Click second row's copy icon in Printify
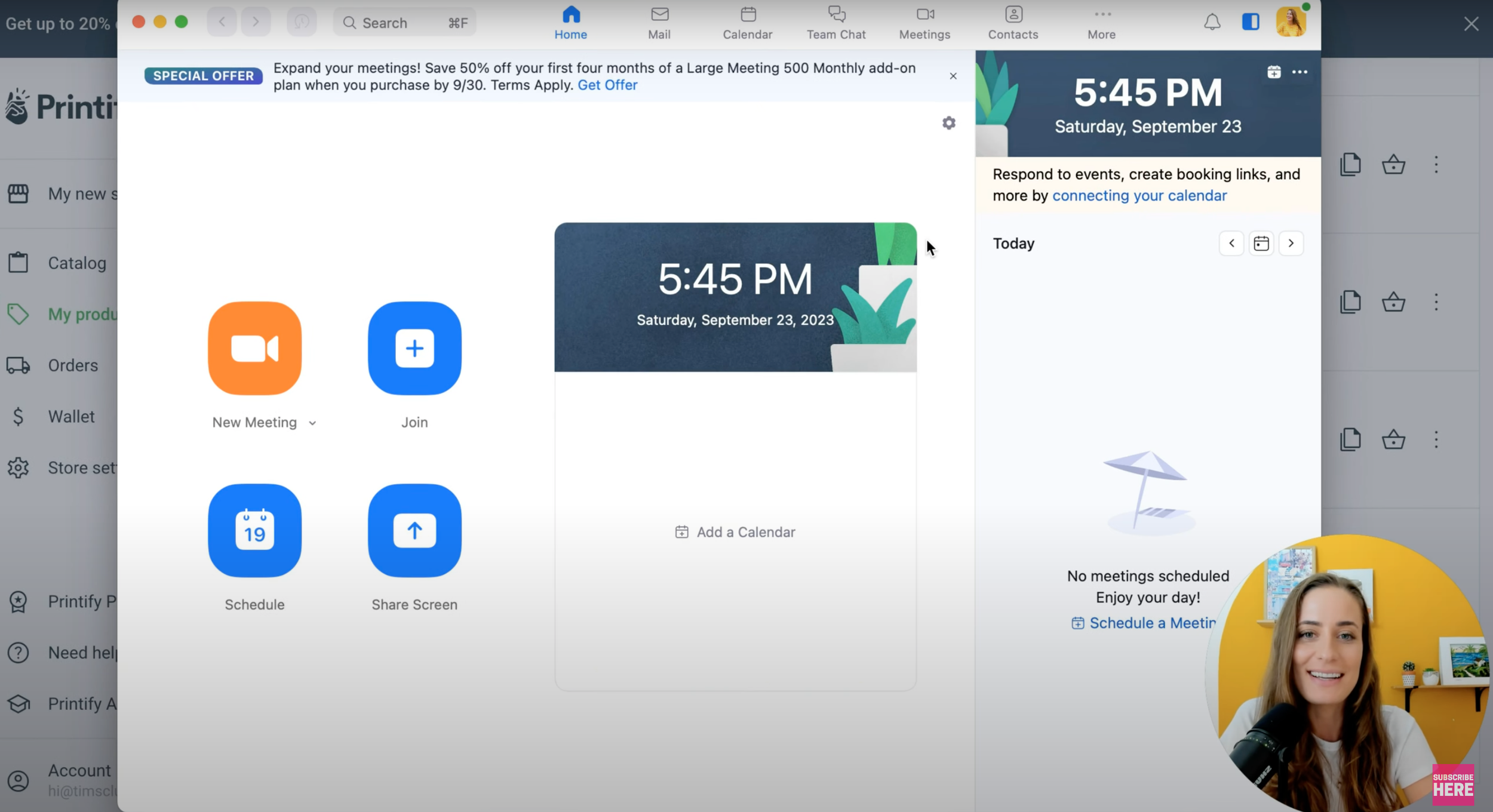Viewport: 1493px width, 812px height. 1351,302
